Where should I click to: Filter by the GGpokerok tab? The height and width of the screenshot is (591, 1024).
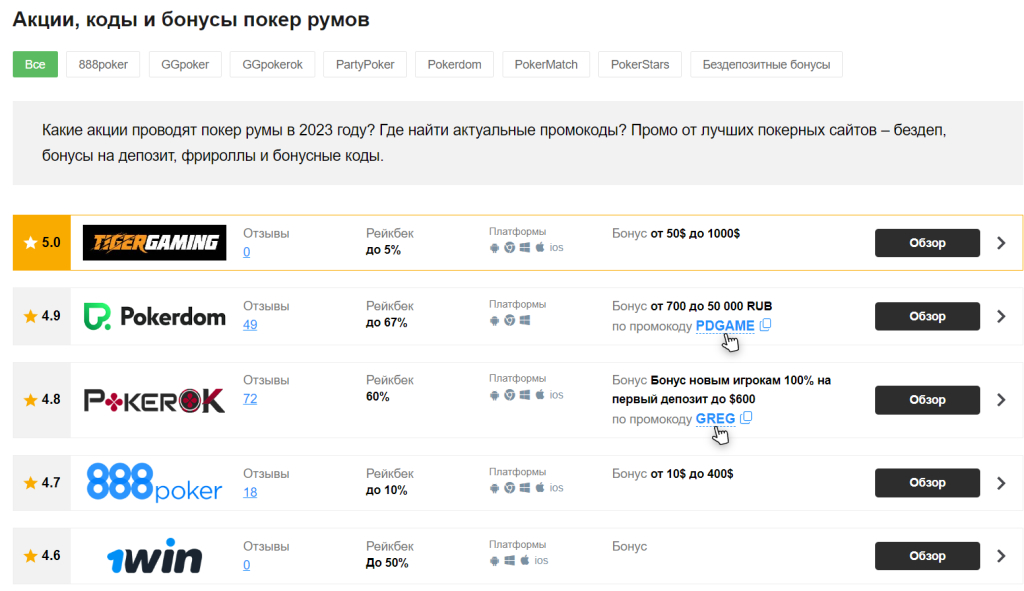272,65
